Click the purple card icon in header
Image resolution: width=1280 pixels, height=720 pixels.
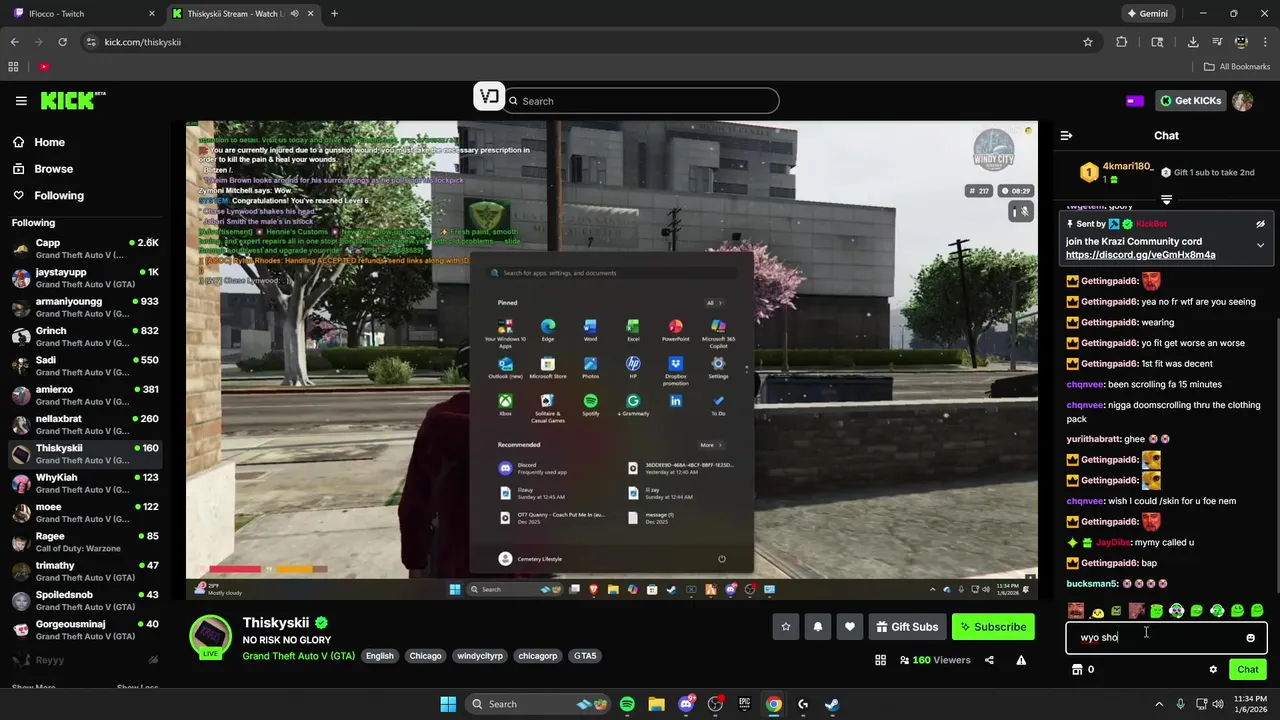[x=1135, y=101]
